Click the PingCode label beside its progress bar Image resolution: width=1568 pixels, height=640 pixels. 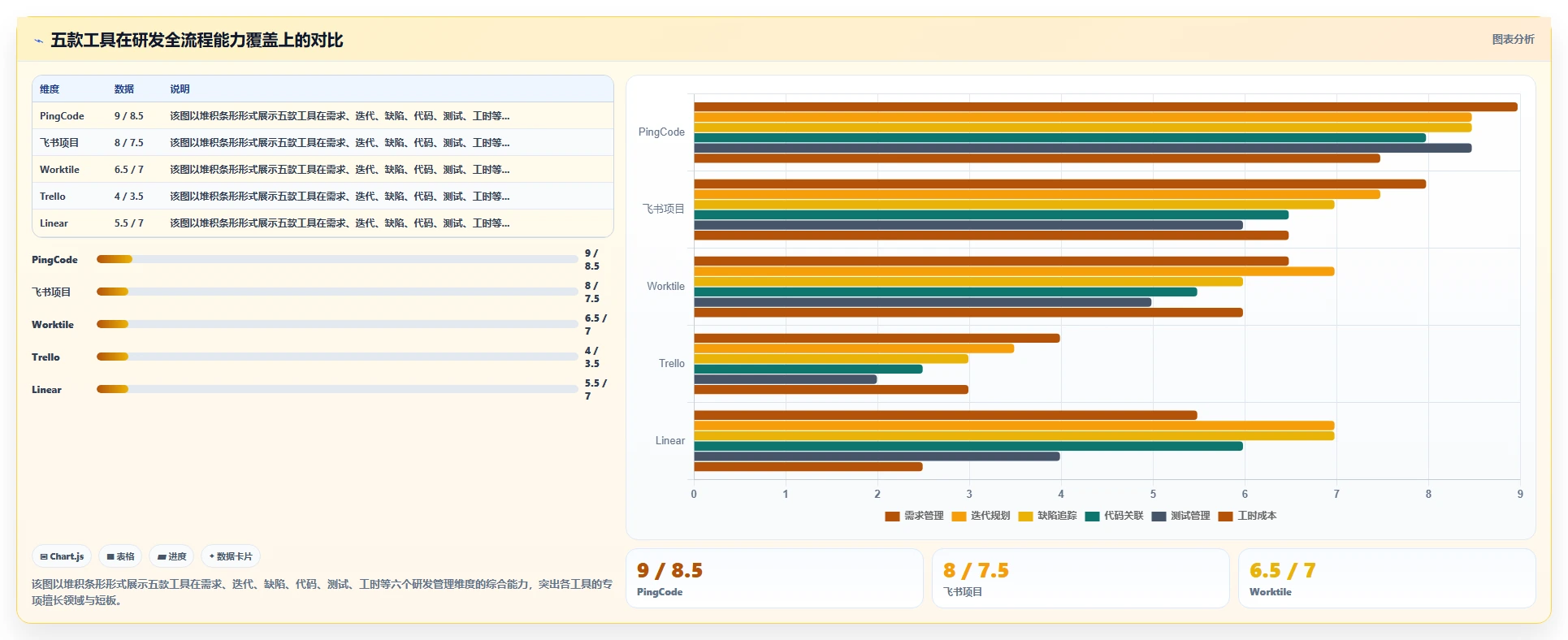(54, 260)
